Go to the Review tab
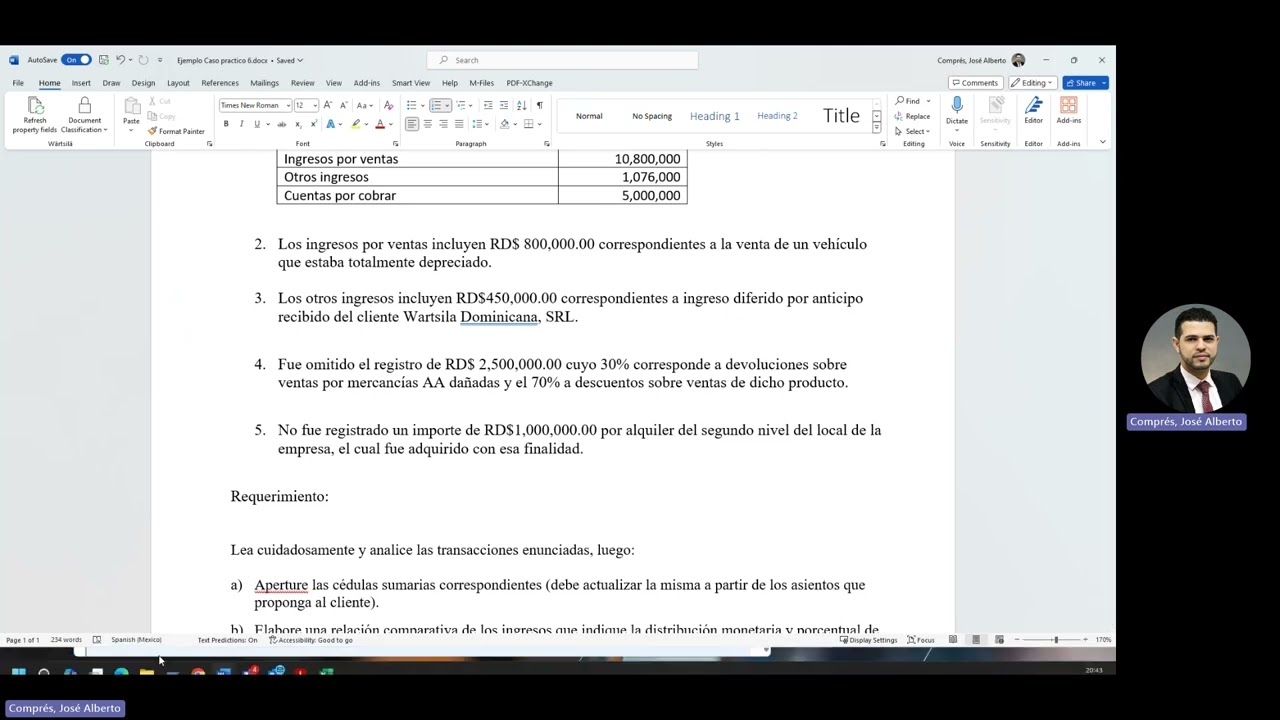Screen dimensions: 1280x720 coord(302,83)
